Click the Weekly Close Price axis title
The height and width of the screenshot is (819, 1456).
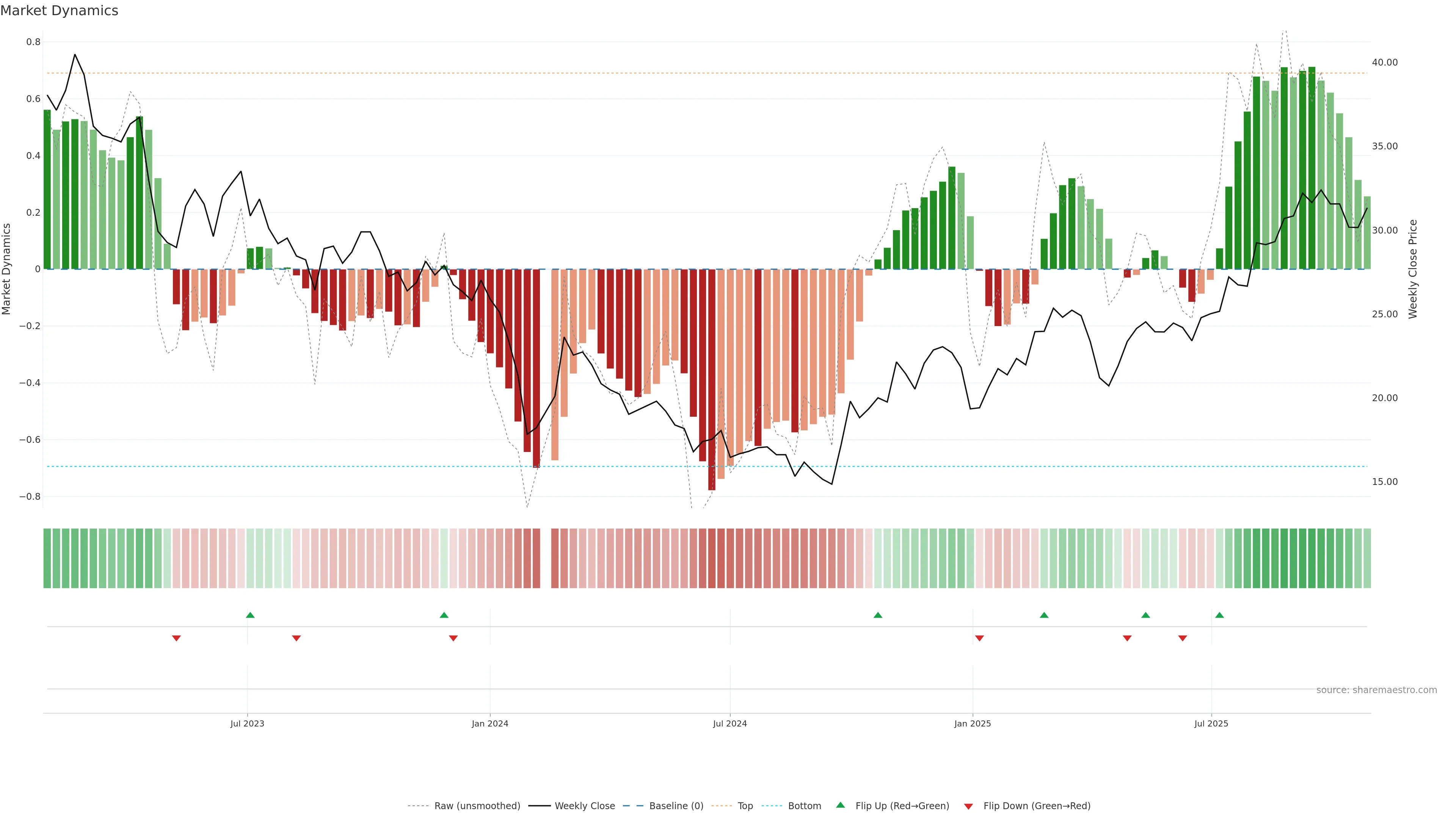coord(1413,269)
